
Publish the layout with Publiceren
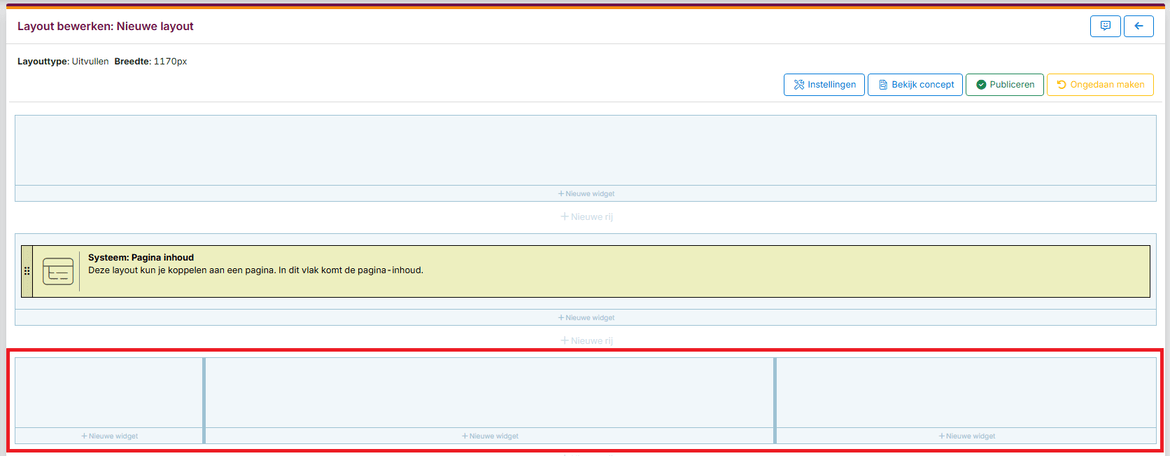coord(1005,85)
